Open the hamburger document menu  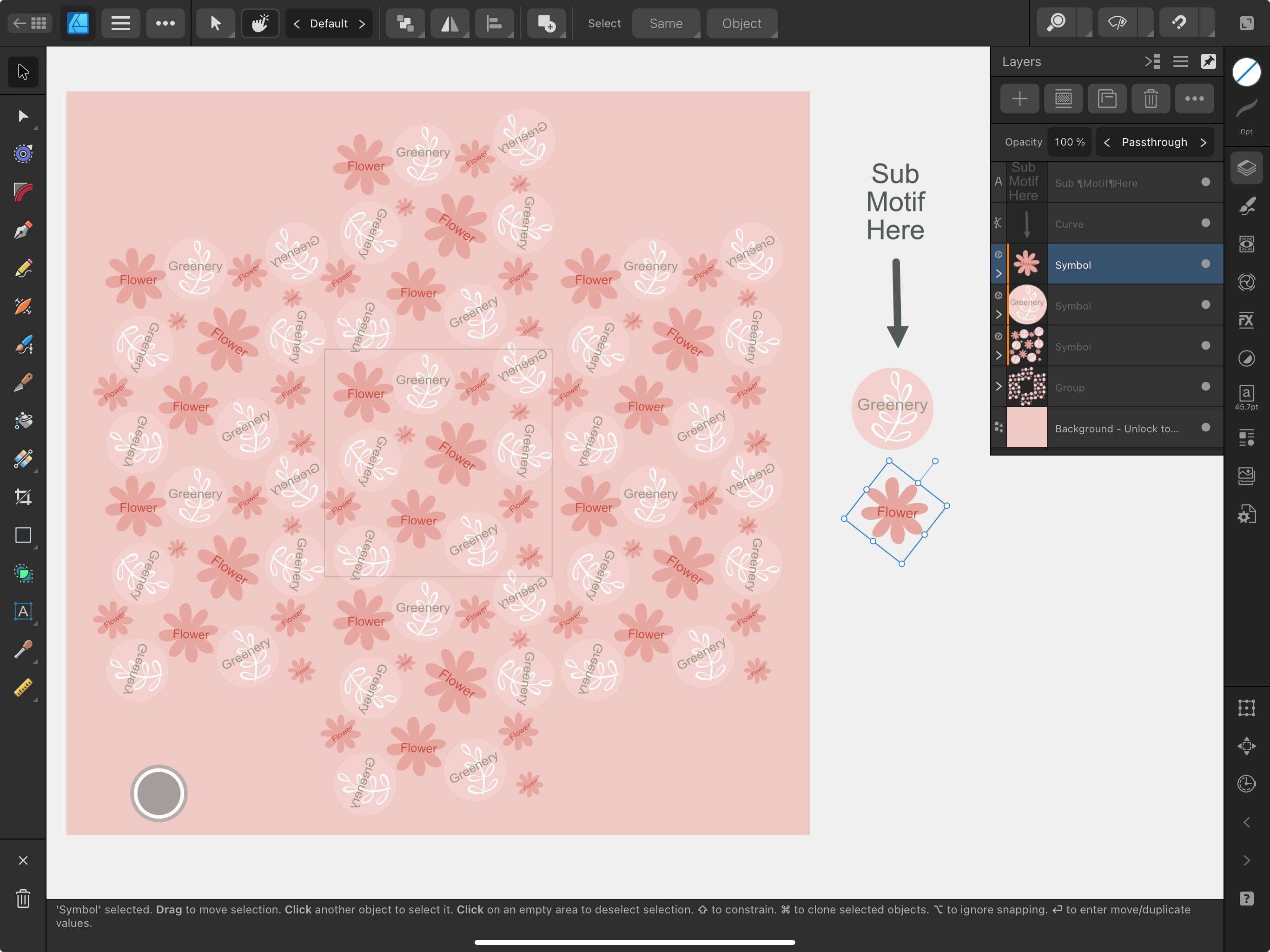pos(120,24)
